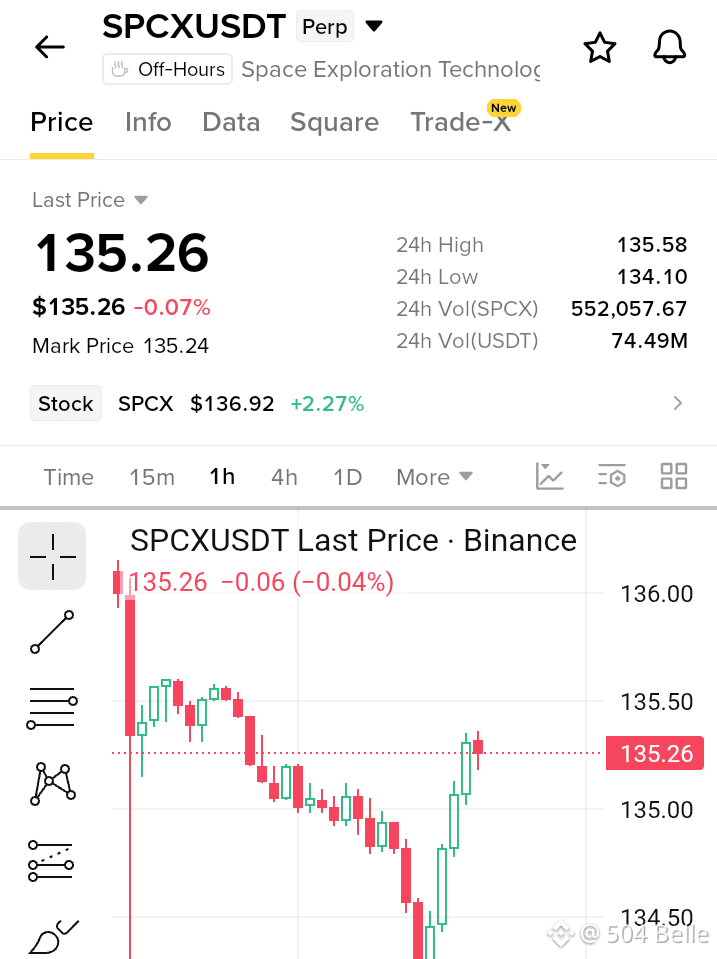Screen dimensions: 717x959
Task: Click the latest red candlestick on chart
Action: coord(478,747)
